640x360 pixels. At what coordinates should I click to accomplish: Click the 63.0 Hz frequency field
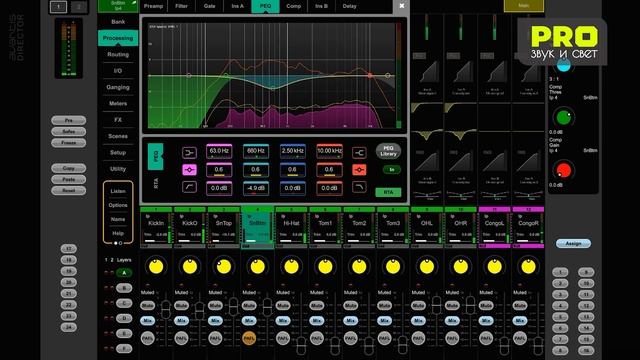tap(219, 151)
